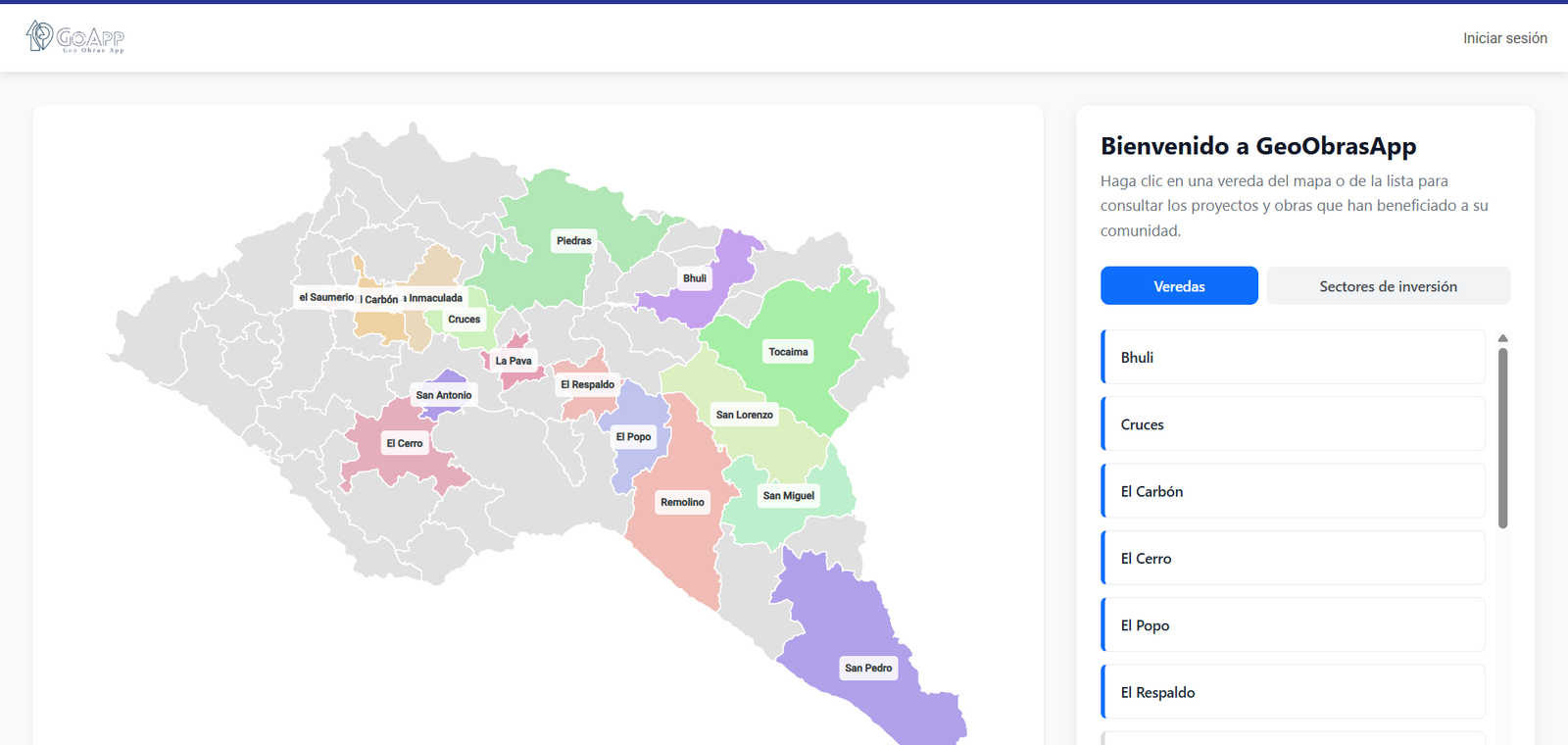The height and width of the screenshot is (745, 1568).
Task: Select Bhuli from the veredas list
Action: [1293, 358]
